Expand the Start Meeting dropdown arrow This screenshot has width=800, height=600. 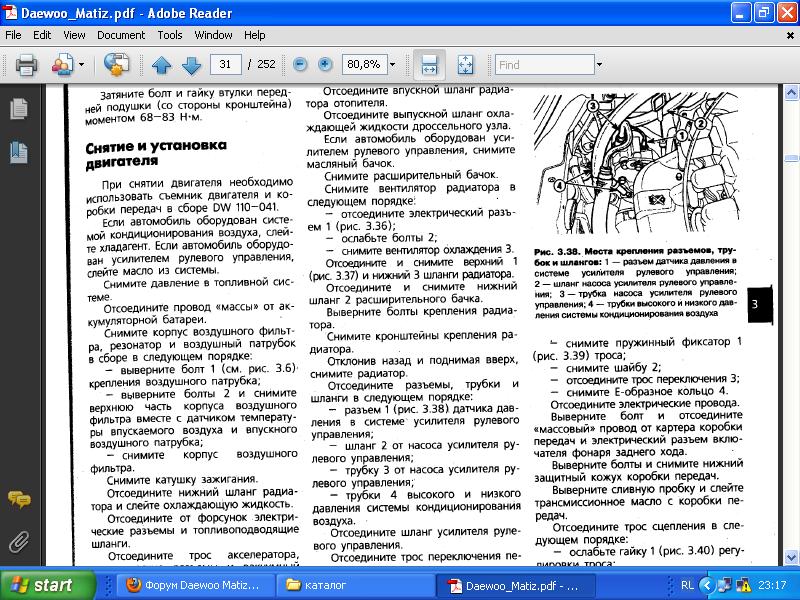point(82,65)
